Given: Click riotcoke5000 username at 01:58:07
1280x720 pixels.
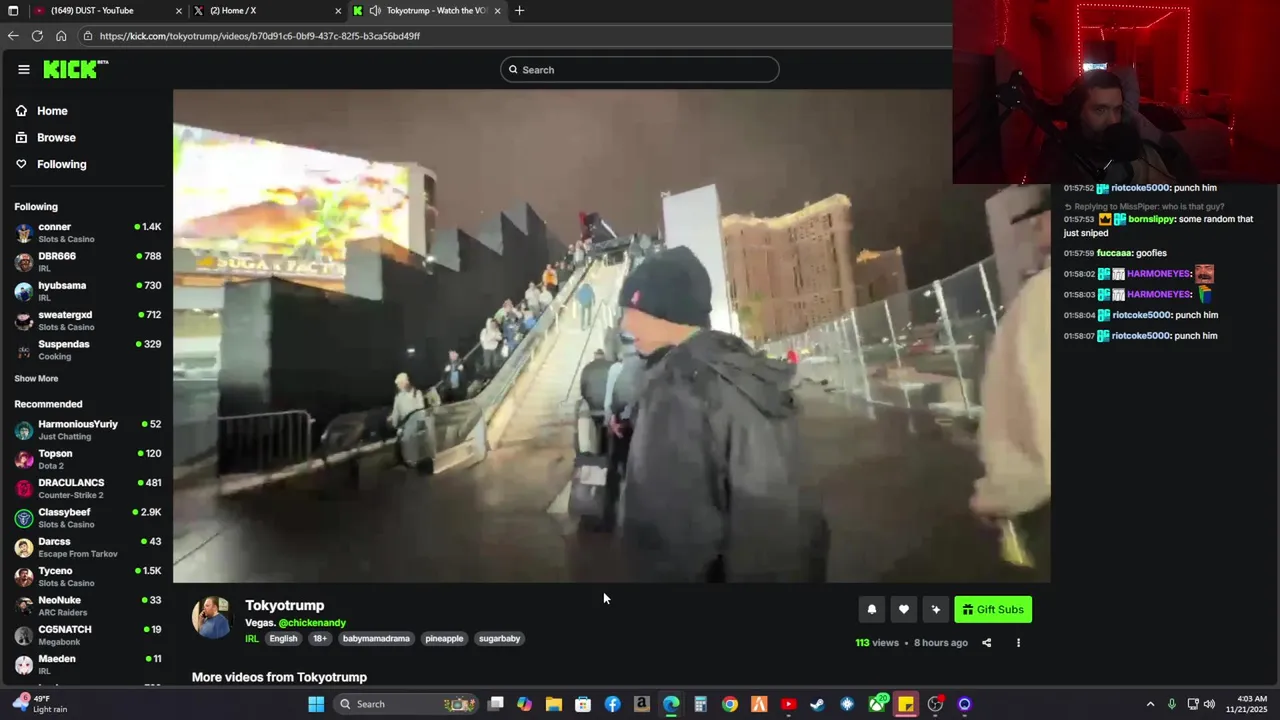Looking at the screenshot, I should coord(1141,336).
